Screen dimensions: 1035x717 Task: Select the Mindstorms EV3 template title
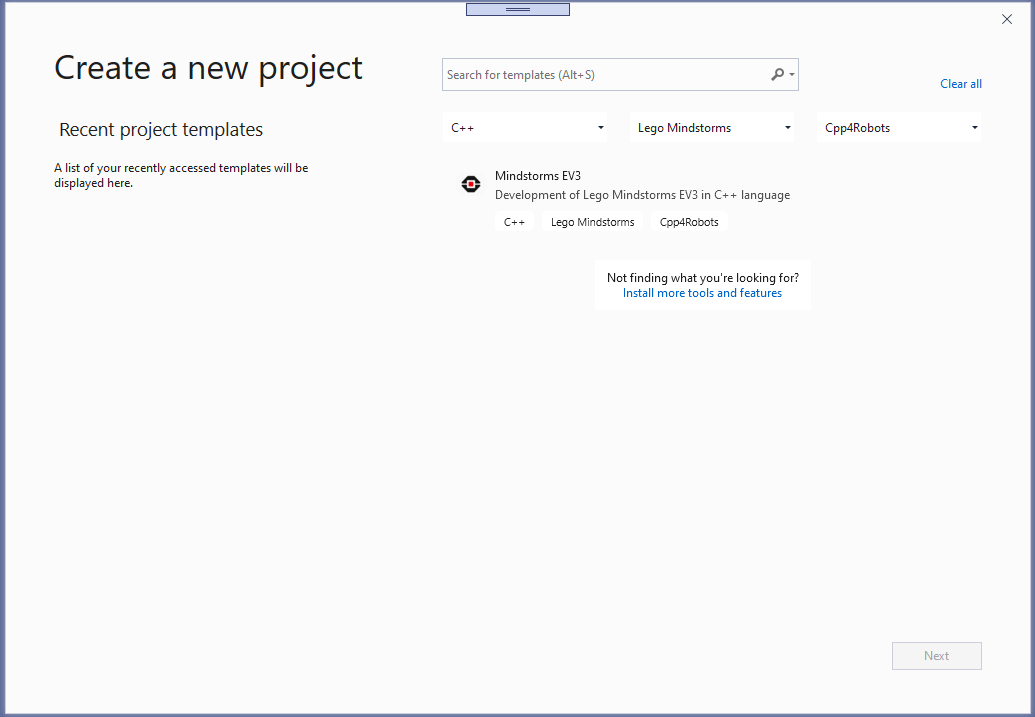(x=538, y=176)
